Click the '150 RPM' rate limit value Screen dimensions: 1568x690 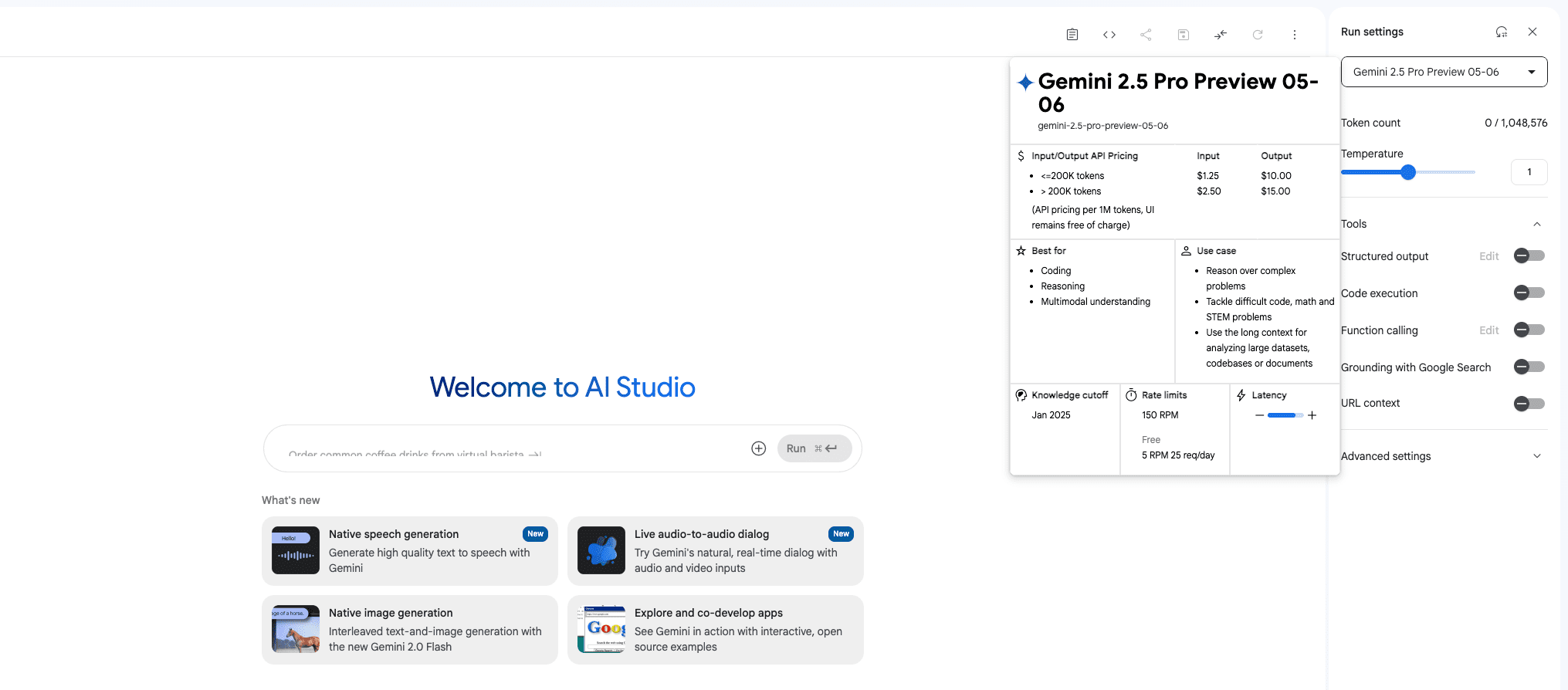1160,415
